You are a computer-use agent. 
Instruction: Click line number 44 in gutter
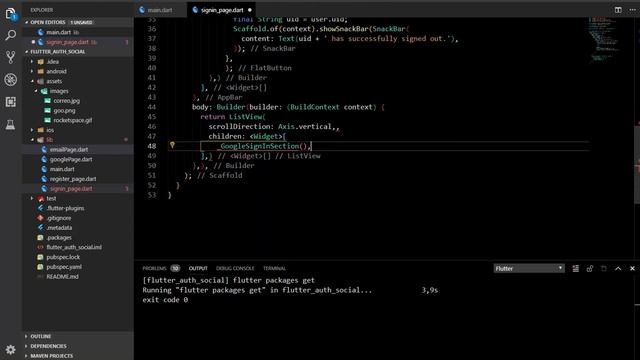point(151,107)
